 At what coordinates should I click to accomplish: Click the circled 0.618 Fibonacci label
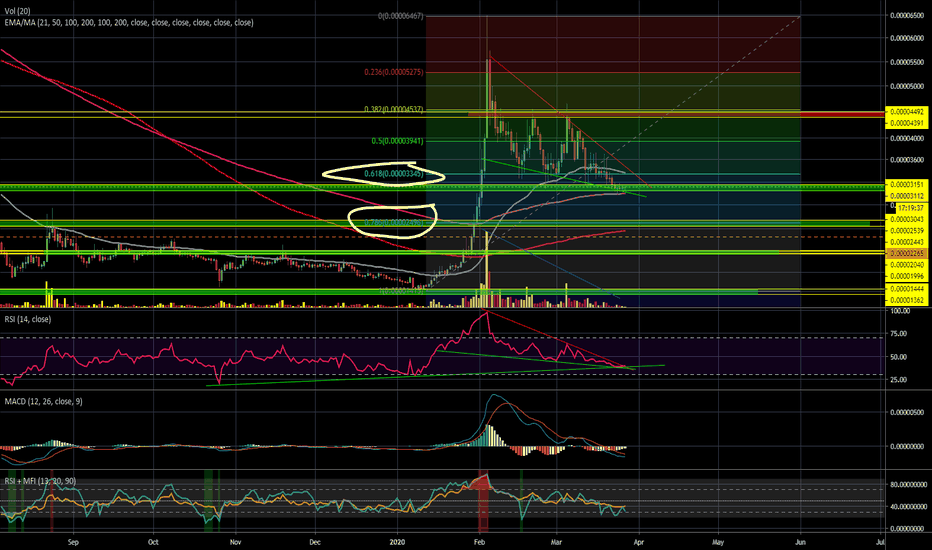pos(393,174)
